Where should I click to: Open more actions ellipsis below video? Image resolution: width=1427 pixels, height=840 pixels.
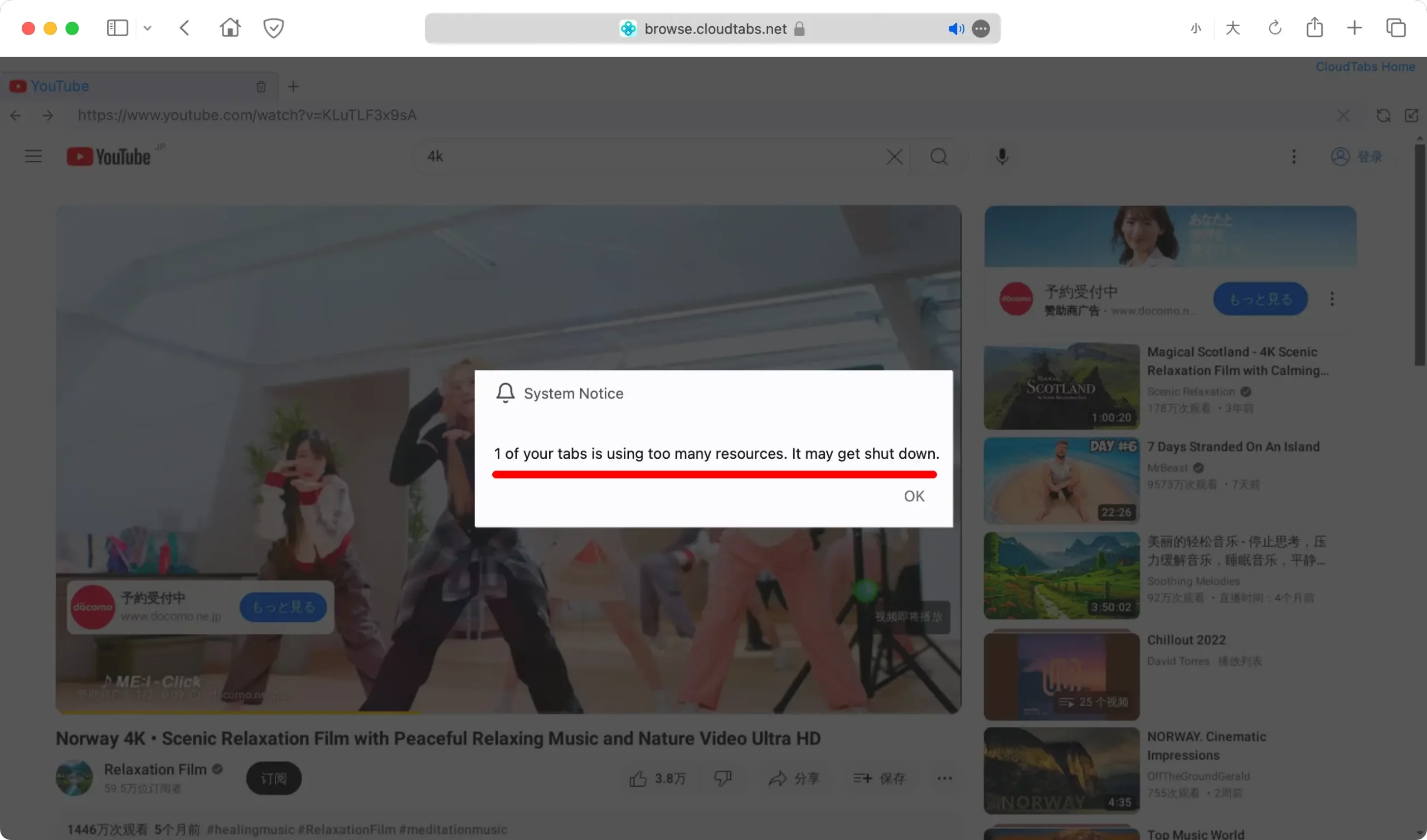coord(944,779)
